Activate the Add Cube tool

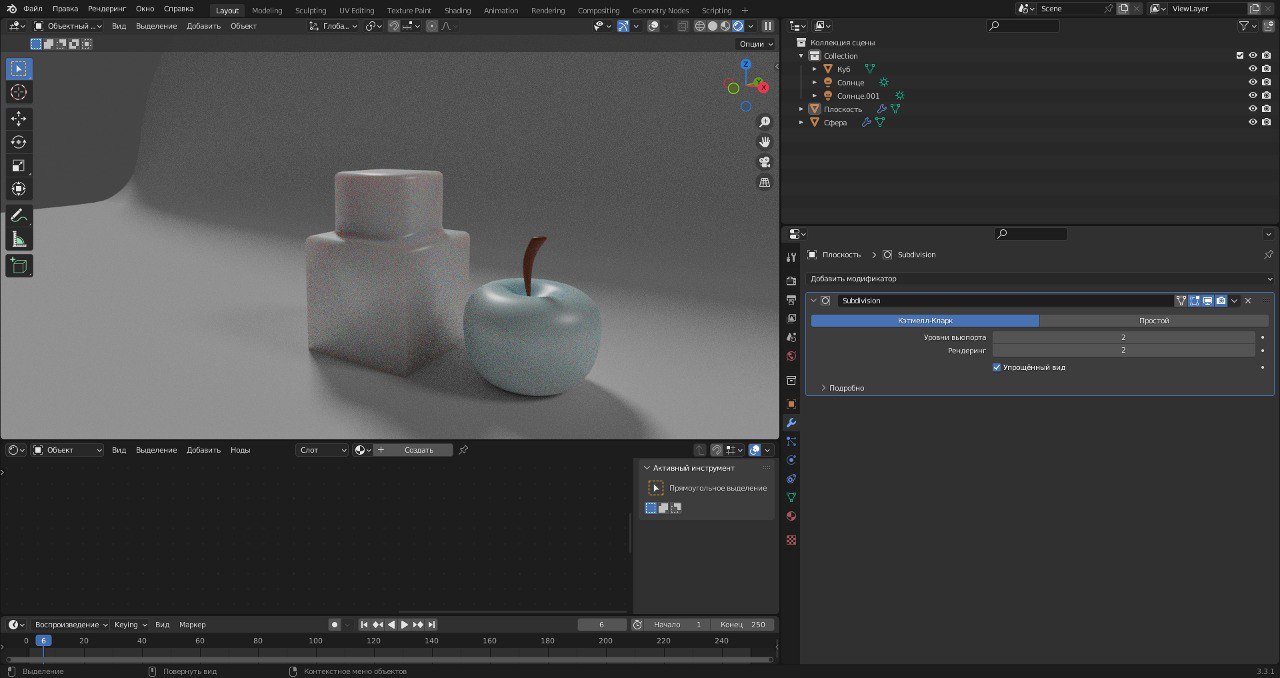tap(19, 265)
